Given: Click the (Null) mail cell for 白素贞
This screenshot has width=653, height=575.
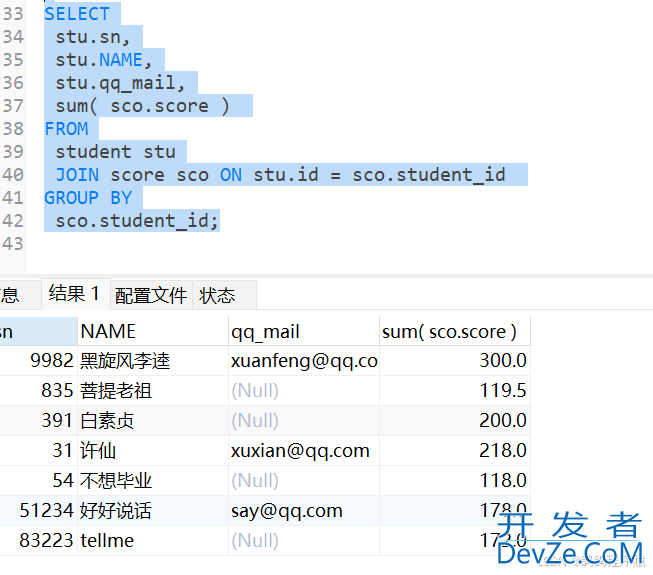Looking at the screenshot, I should pos(304,421).
